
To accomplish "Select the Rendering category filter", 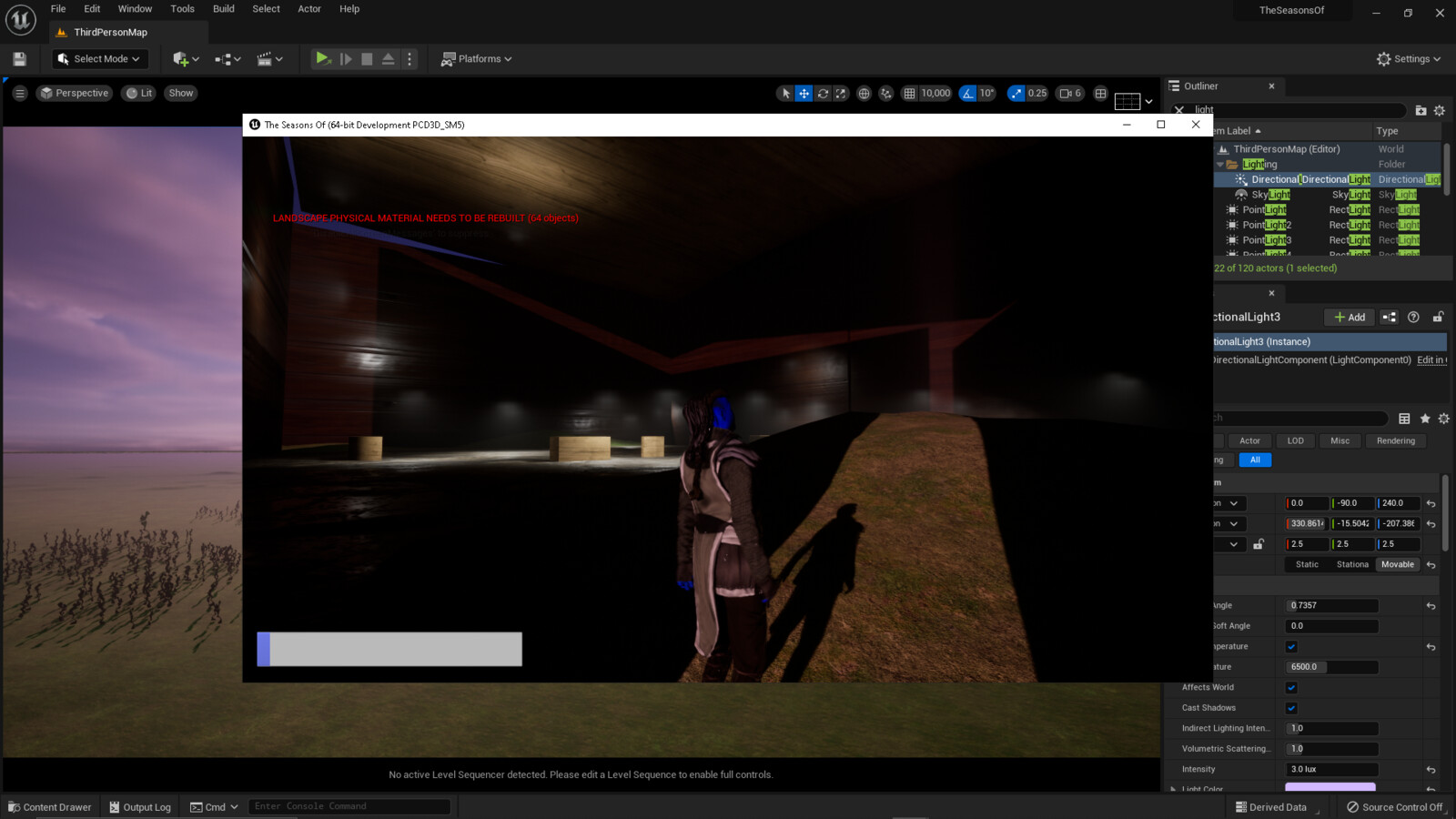I will pos(1395,441).
